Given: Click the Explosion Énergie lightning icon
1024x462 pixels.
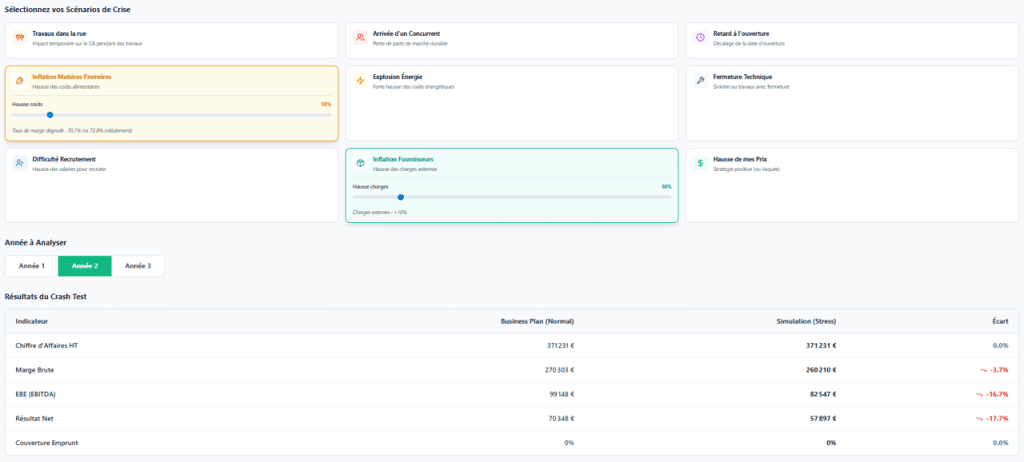Looking at the screenshot, I should tap(360, 81).
